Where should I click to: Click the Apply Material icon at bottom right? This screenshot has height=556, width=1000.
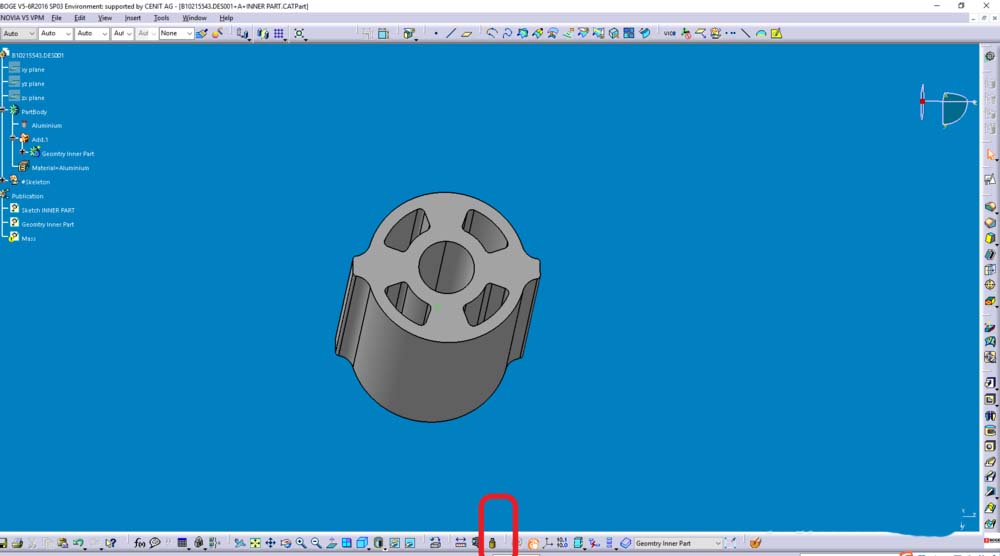pyautogui.click(x=755, y=543)
